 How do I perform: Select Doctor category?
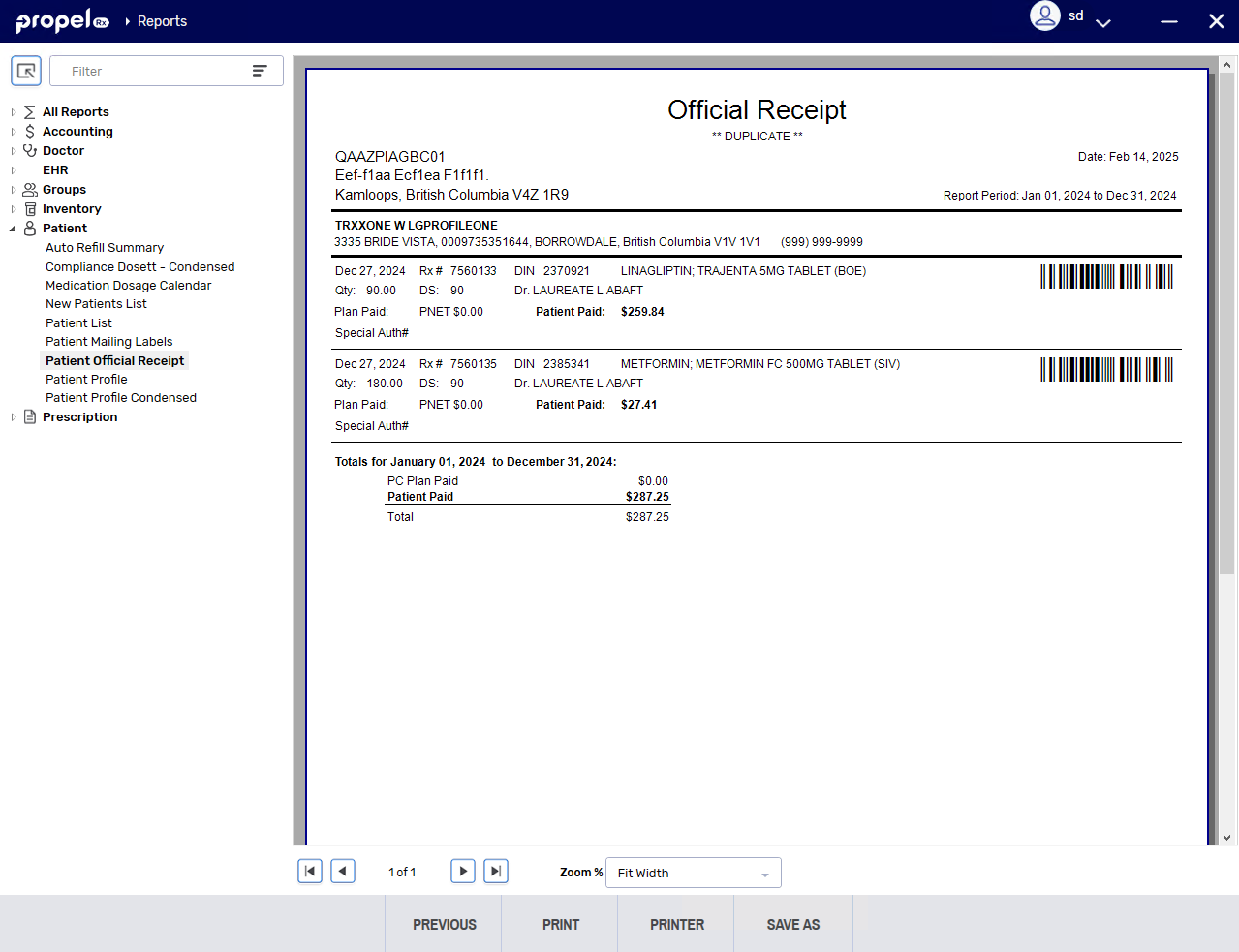point(63,151)
